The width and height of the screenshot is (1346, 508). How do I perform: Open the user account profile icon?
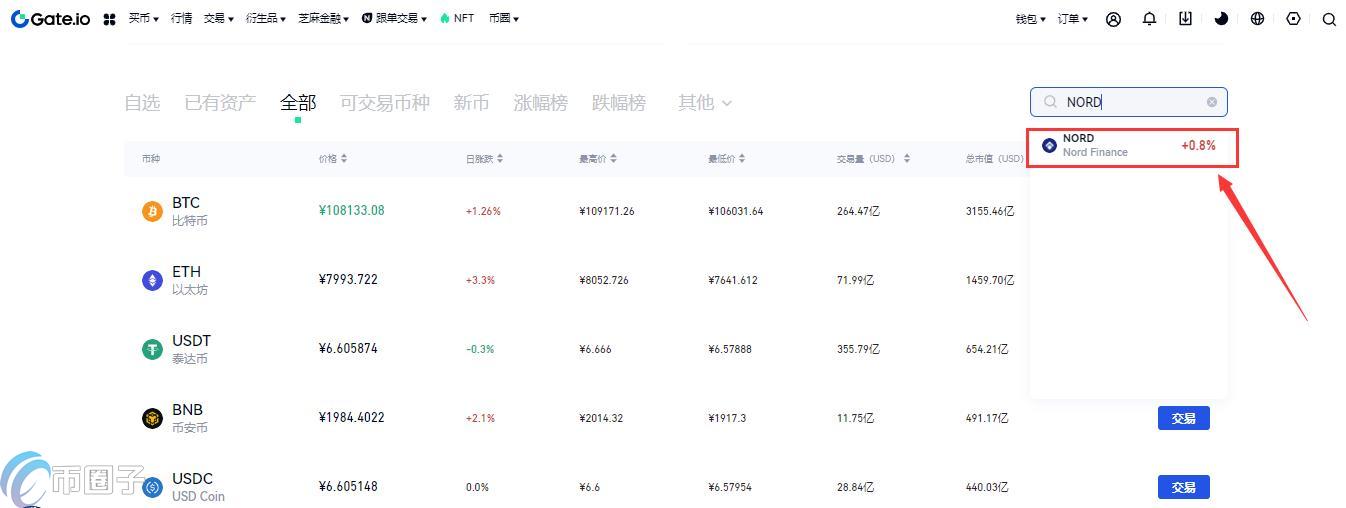tap(1113, 19)
